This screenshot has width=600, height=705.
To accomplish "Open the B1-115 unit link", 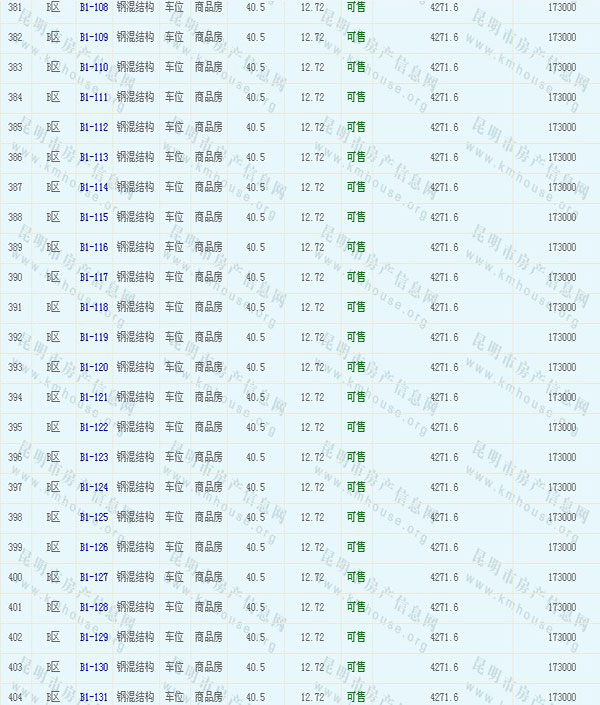I will (94, 217).
